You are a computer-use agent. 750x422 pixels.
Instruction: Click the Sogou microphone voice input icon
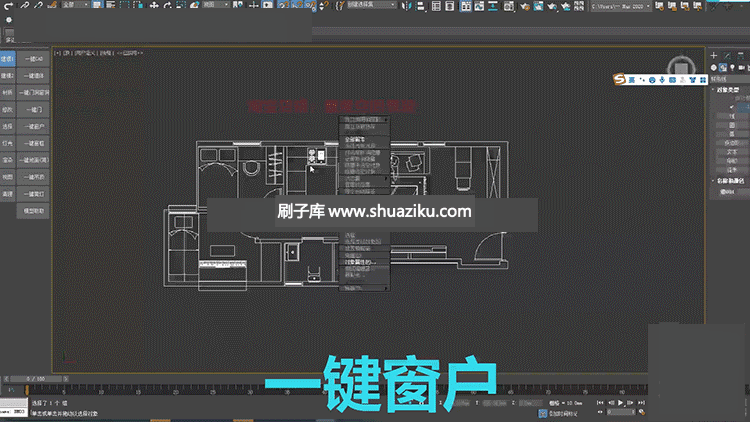[x=662, y=80]
